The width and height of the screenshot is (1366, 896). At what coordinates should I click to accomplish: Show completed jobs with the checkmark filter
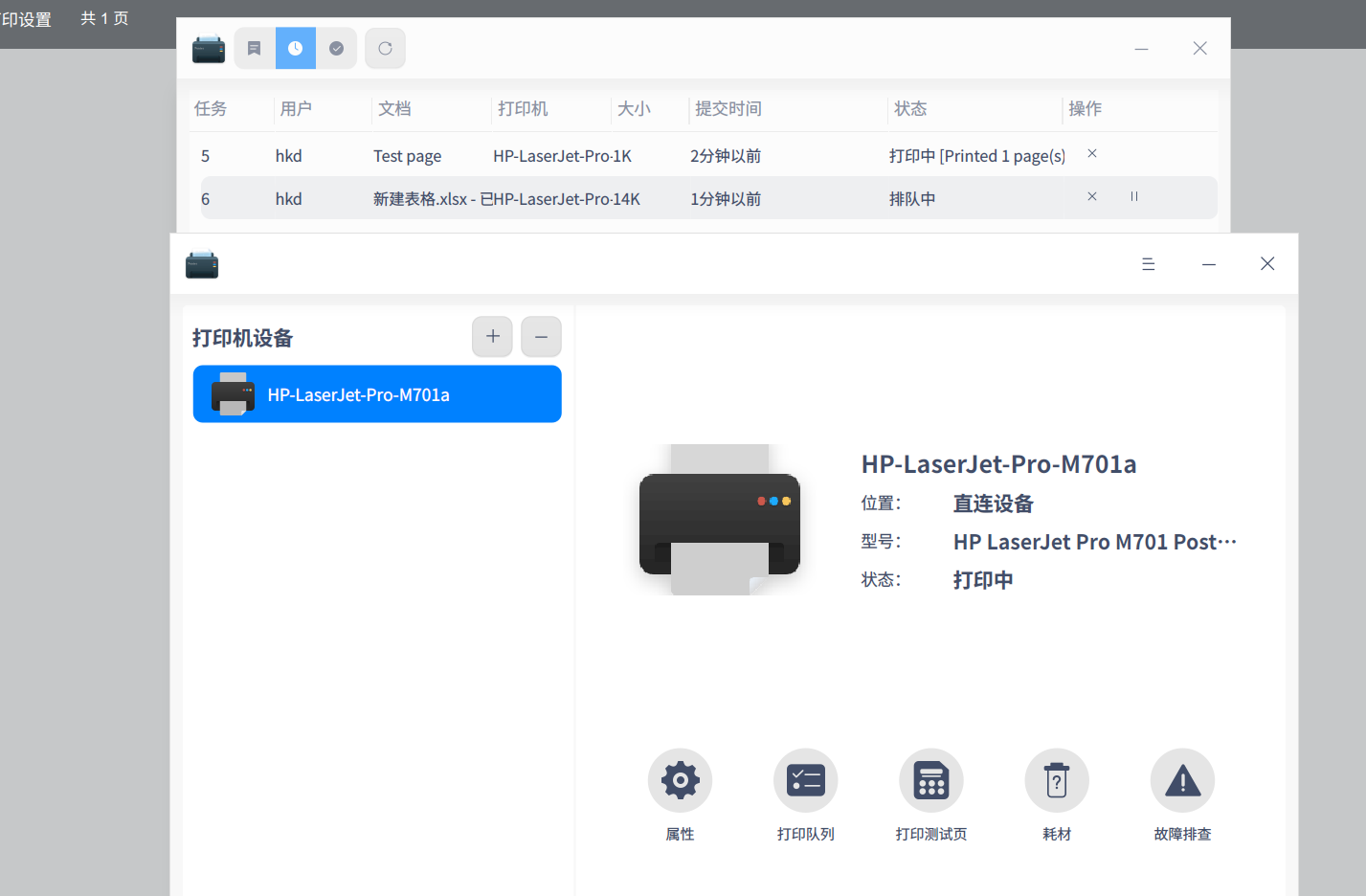point(336,48)
